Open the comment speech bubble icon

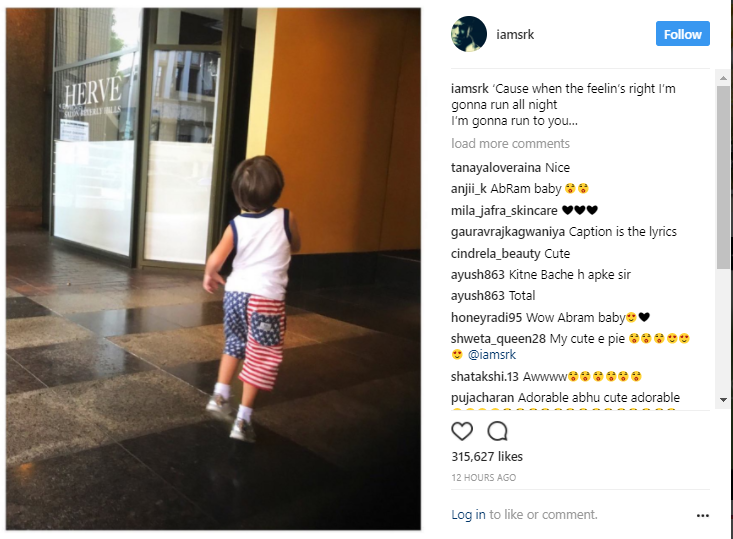click(497, 431)
